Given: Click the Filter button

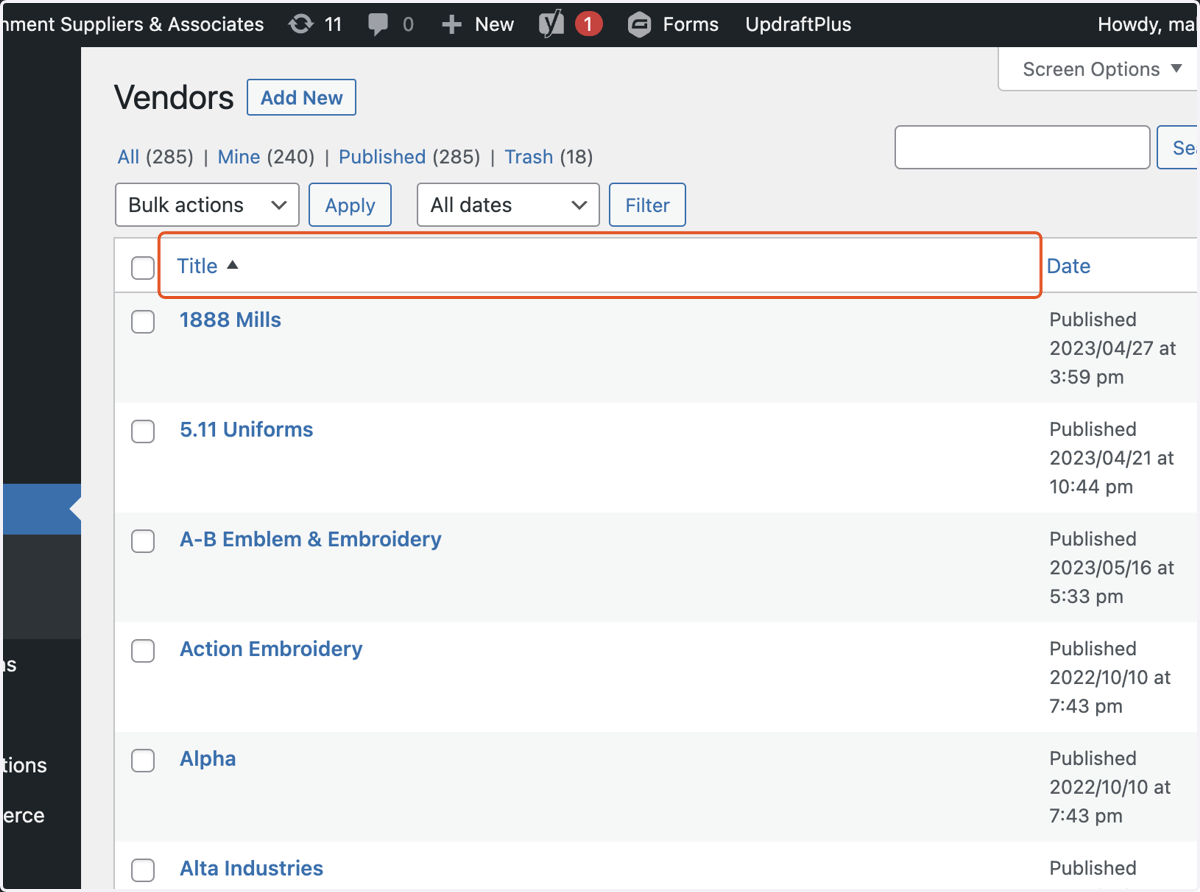Looking at the screenshot, I should [647, 205].
